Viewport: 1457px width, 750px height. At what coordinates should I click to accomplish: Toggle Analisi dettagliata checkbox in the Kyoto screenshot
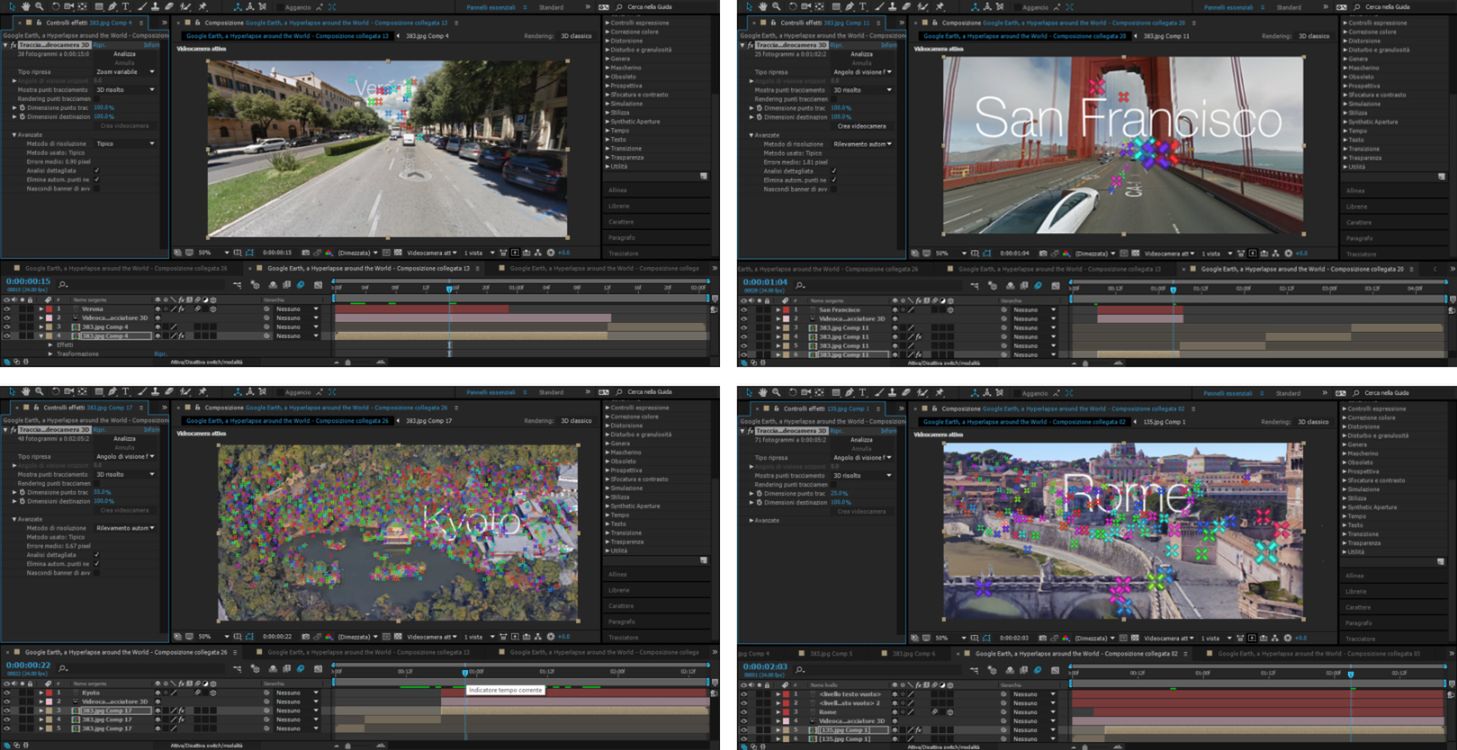(x=96, y=555)
